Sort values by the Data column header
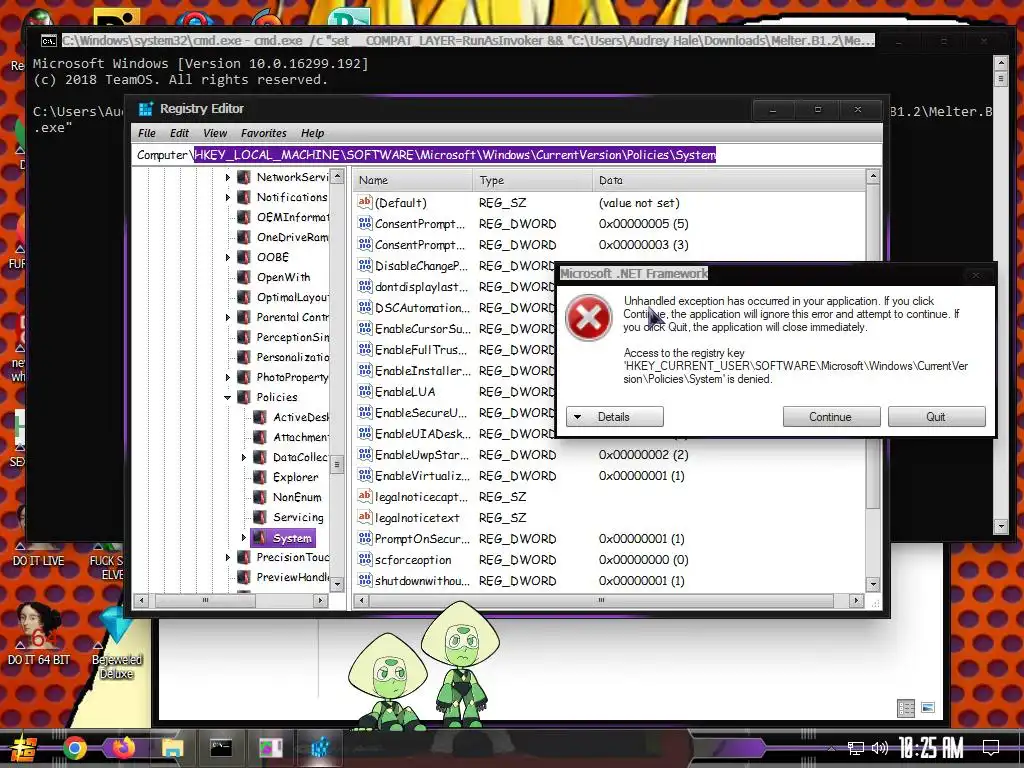1024x768 pixels. point(728,180)
